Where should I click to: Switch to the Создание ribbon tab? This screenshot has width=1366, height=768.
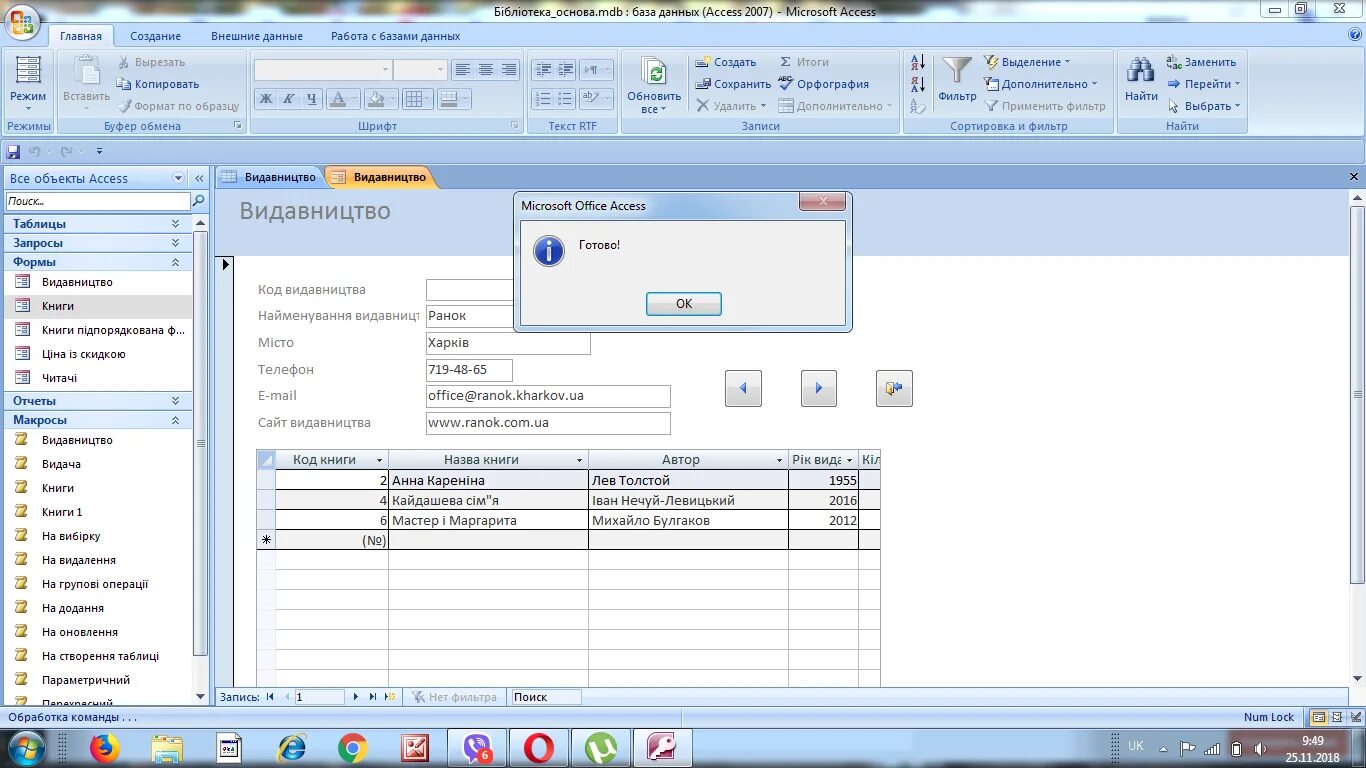[x=155, y=36]
